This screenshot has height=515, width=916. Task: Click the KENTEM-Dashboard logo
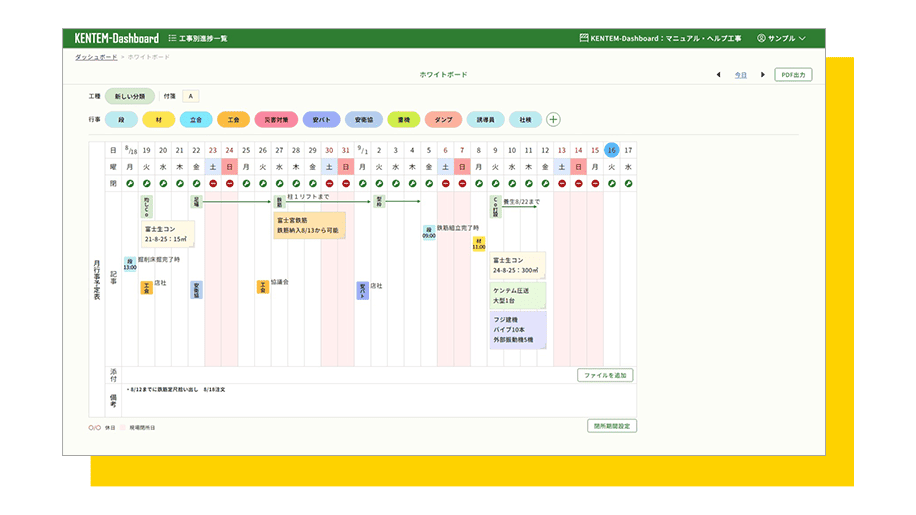click(116, 39)
